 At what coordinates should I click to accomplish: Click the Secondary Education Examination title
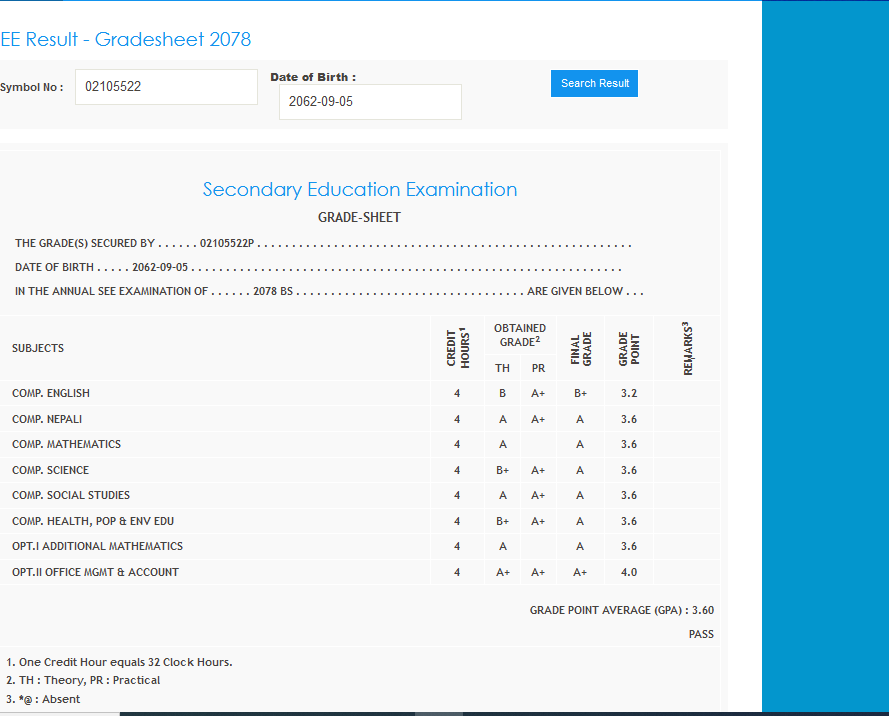pos(360,190)
